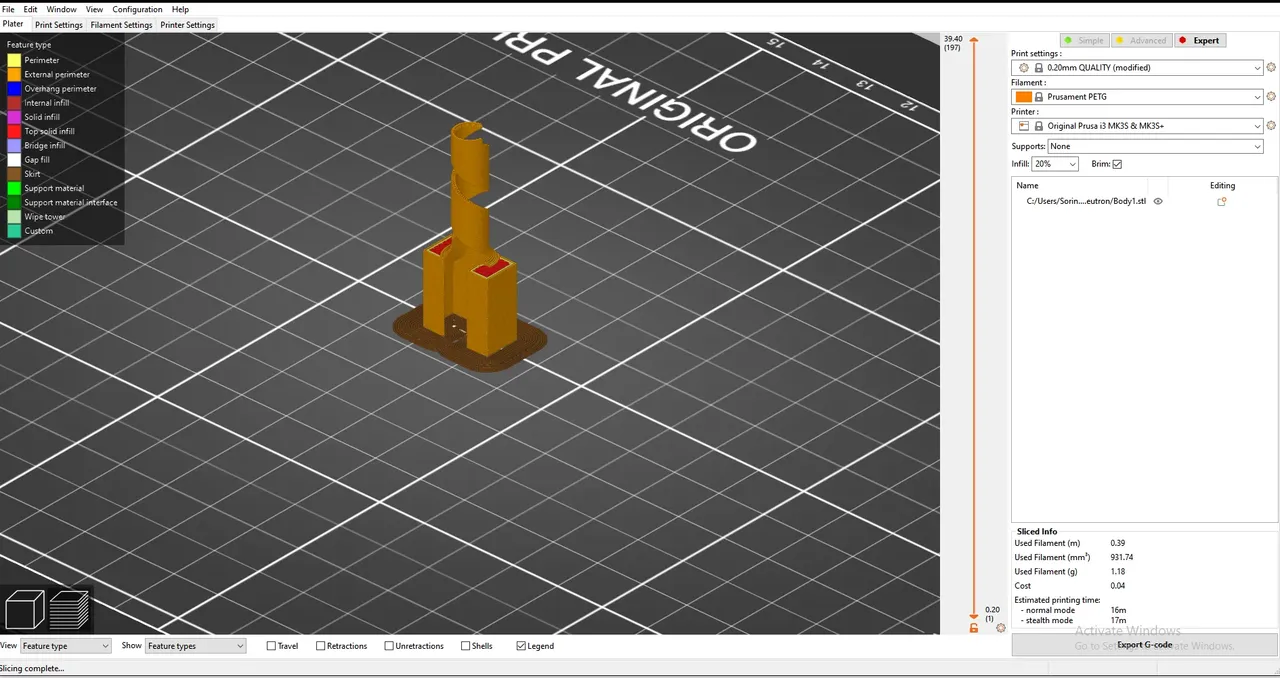Open settings cog beside filament dropdown
This screenshot has width=1280, height=678.
(x=1271, y=97)
